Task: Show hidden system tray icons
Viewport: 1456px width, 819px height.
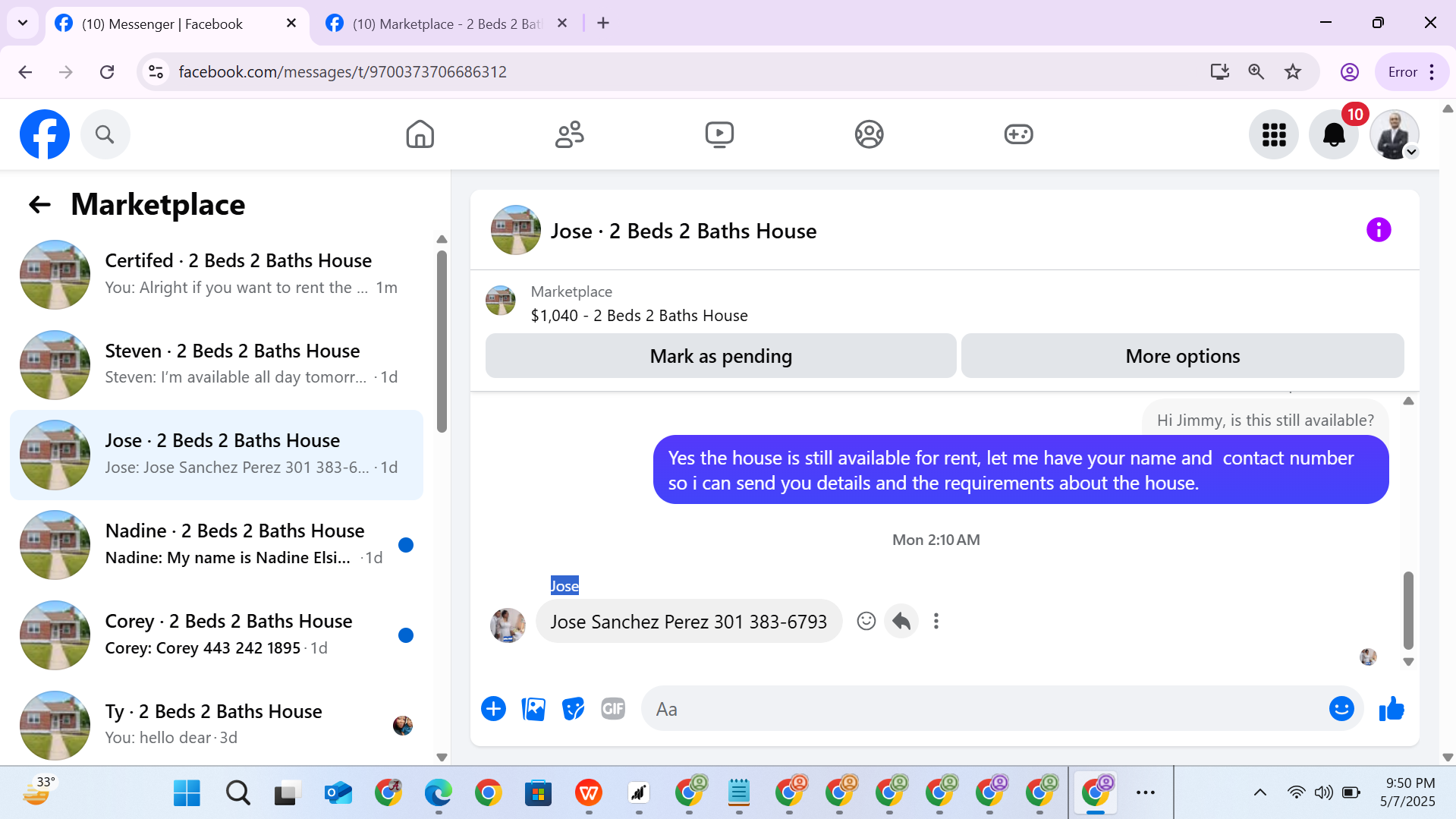Action: 1259,792
